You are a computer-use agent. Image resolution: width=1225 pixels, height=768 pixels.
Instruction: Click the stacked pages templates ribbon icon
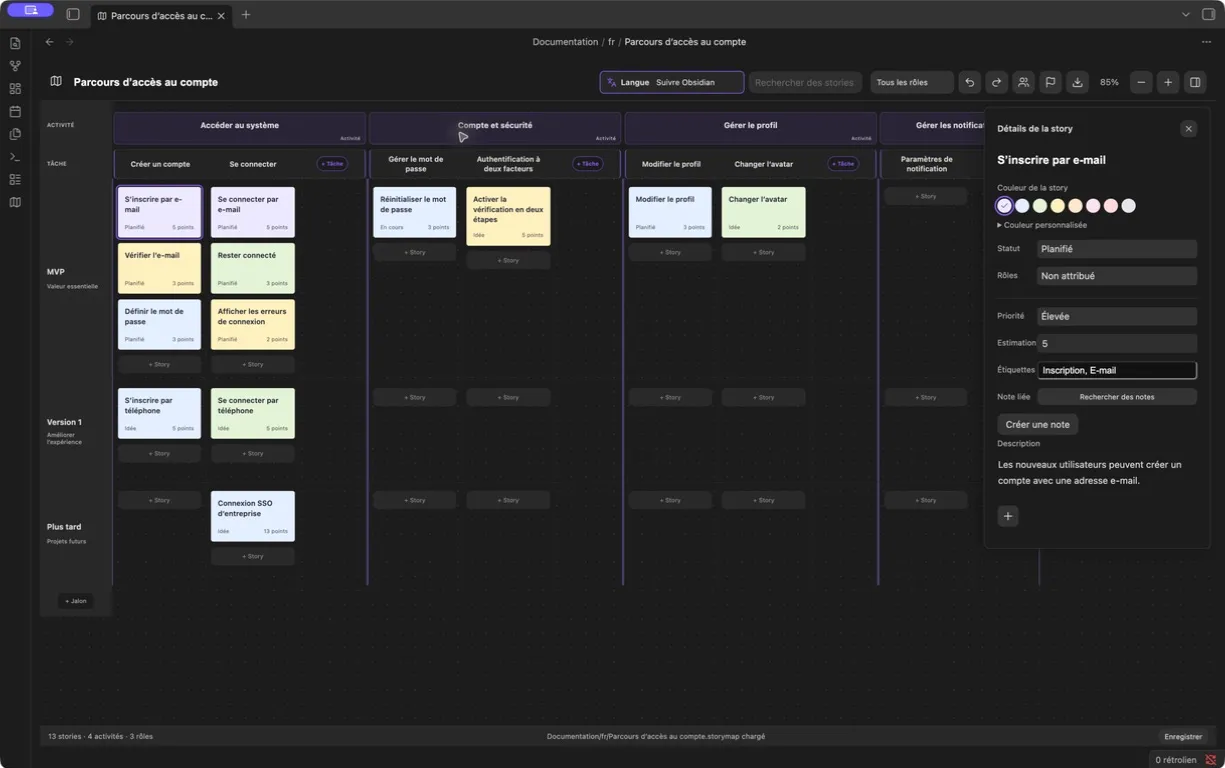click(x=15, y=134)
